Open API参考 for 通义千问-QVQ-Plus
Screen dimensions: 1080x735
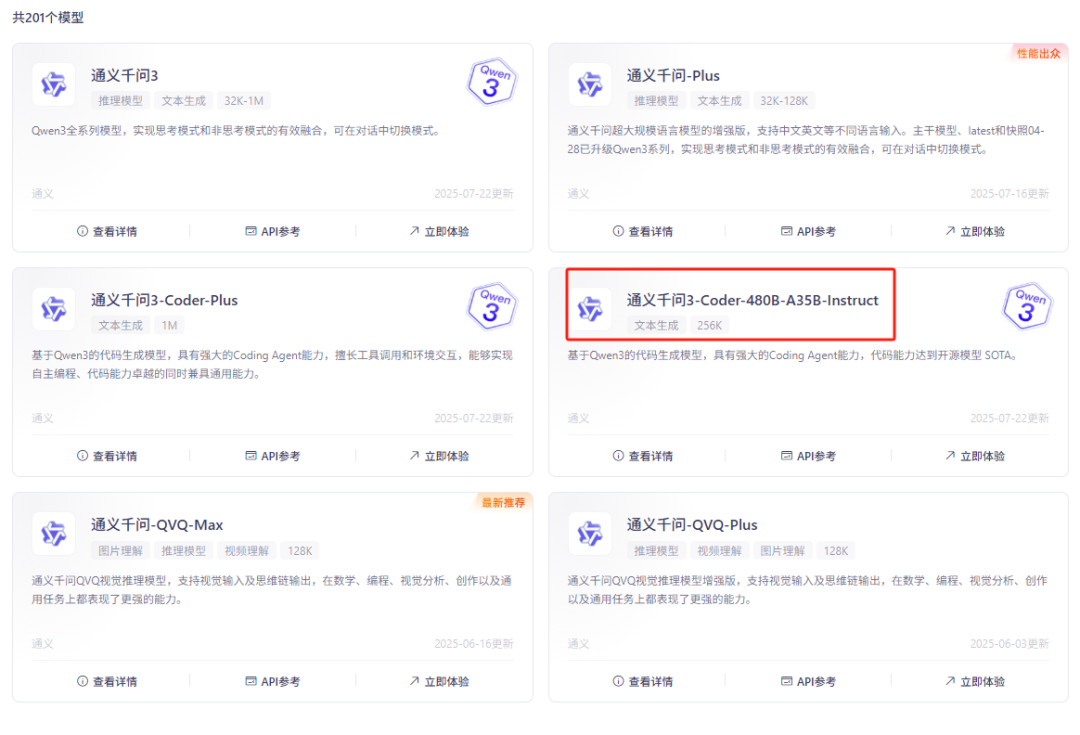(x=809, y=681)
